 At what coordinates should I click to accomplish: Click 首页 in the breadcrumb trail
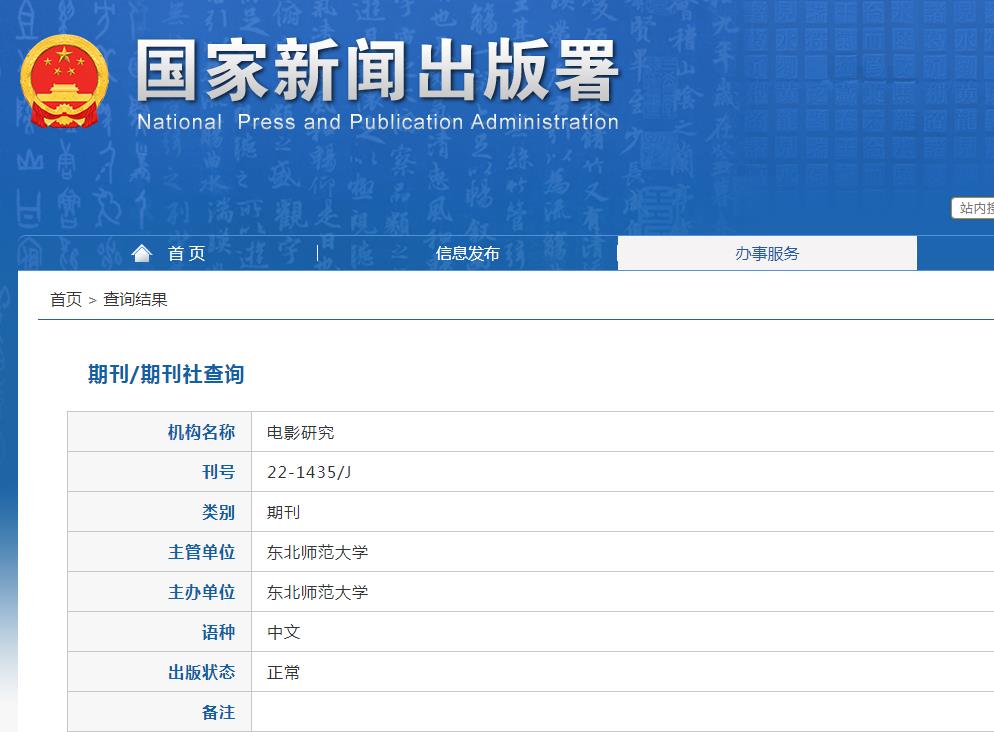pos(65,301)
